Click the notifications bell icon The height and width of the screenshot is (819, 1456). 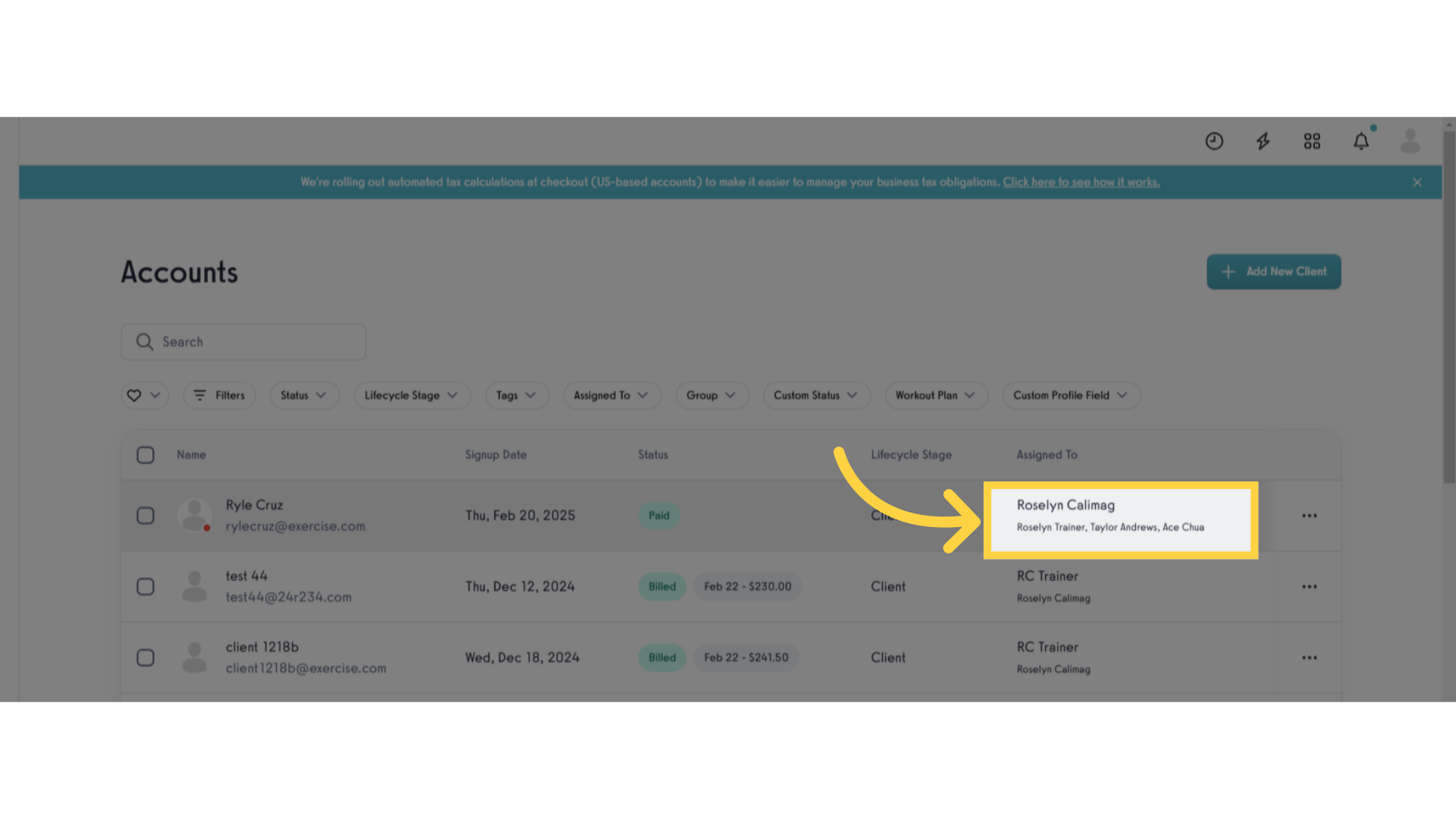click(x=1362, y=141)
